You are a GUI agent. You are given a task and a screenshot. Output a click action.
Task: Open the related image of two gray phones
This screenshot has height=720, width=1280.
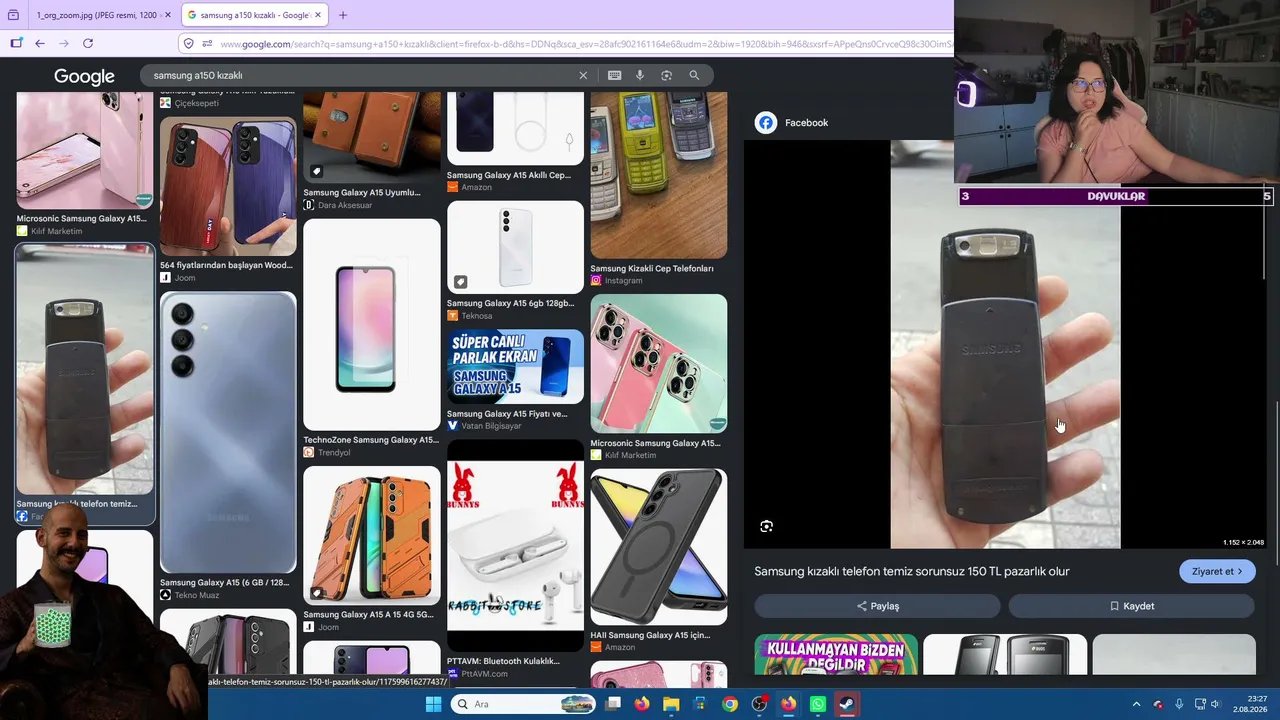1005,655
